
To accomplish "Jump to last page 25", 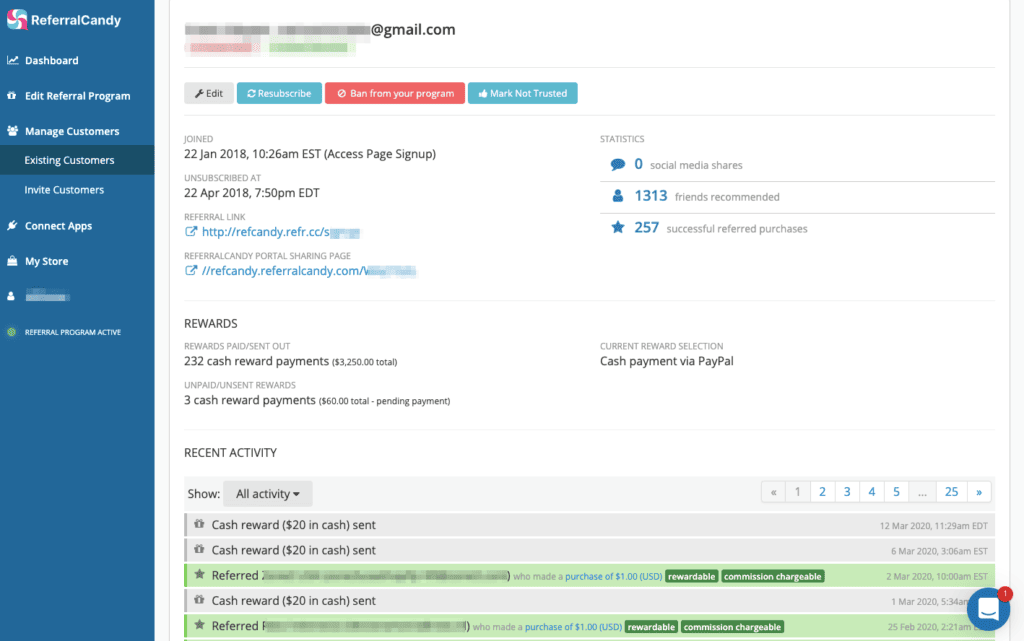I will click(952, 492).
